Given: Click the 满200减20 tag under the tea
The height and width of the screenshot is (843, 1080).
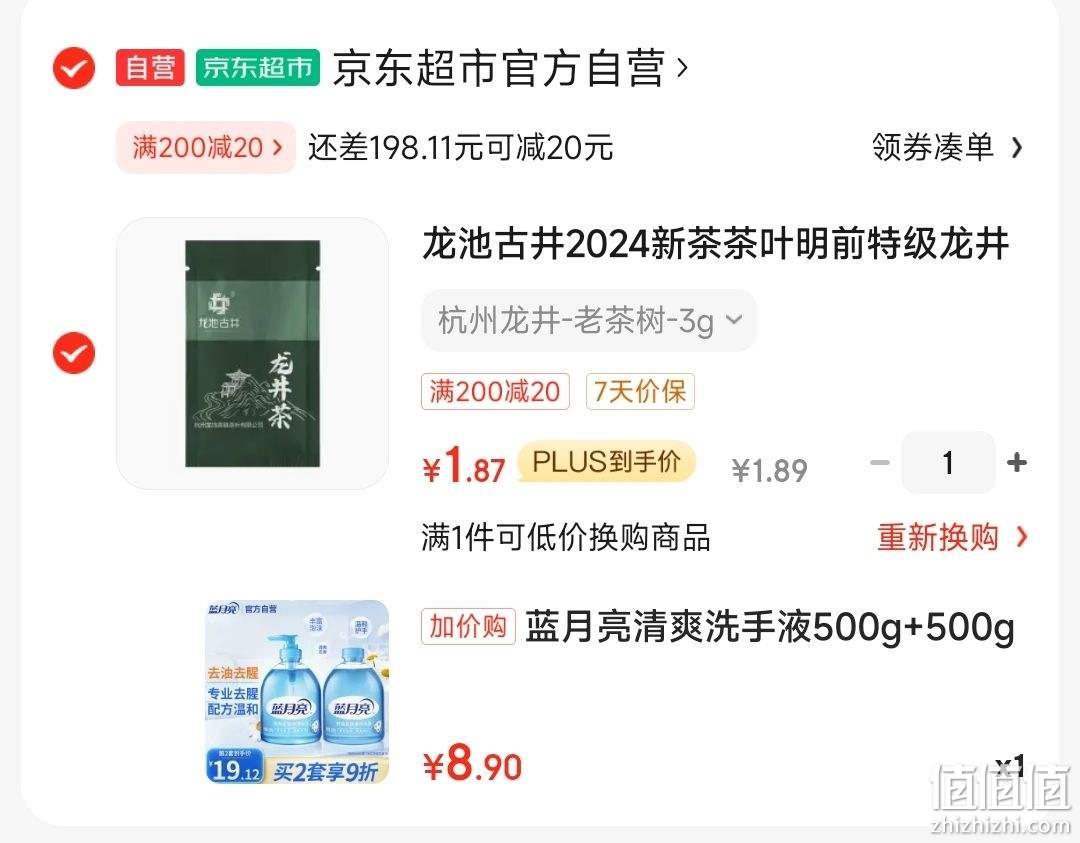Looking at the screenshot, I should [x=495, y=392].
